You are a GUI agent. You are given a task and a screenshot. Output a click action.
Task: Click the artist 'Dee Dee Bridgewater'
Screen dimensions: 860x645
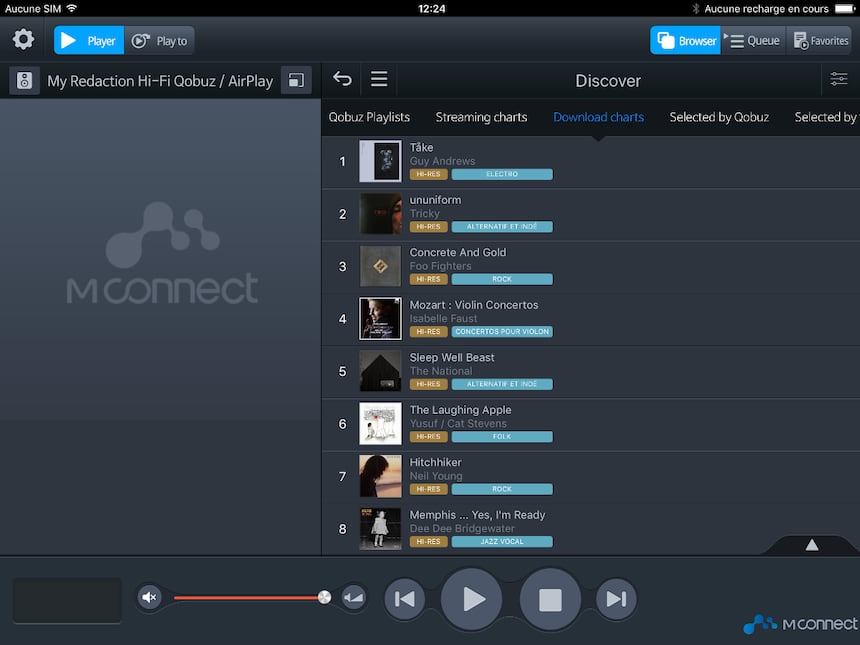[462, 529]
